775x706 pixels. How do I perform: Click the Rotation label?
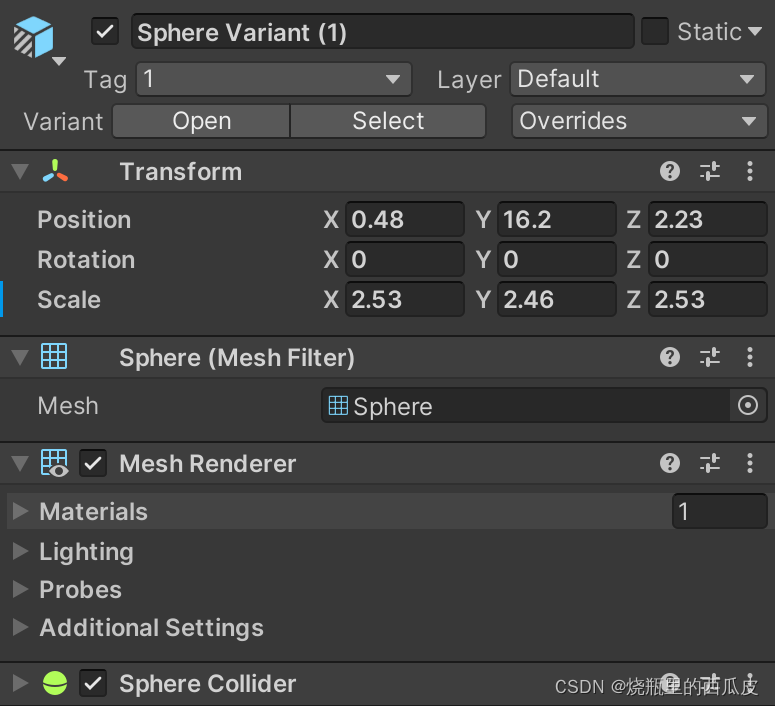[86, 260]
